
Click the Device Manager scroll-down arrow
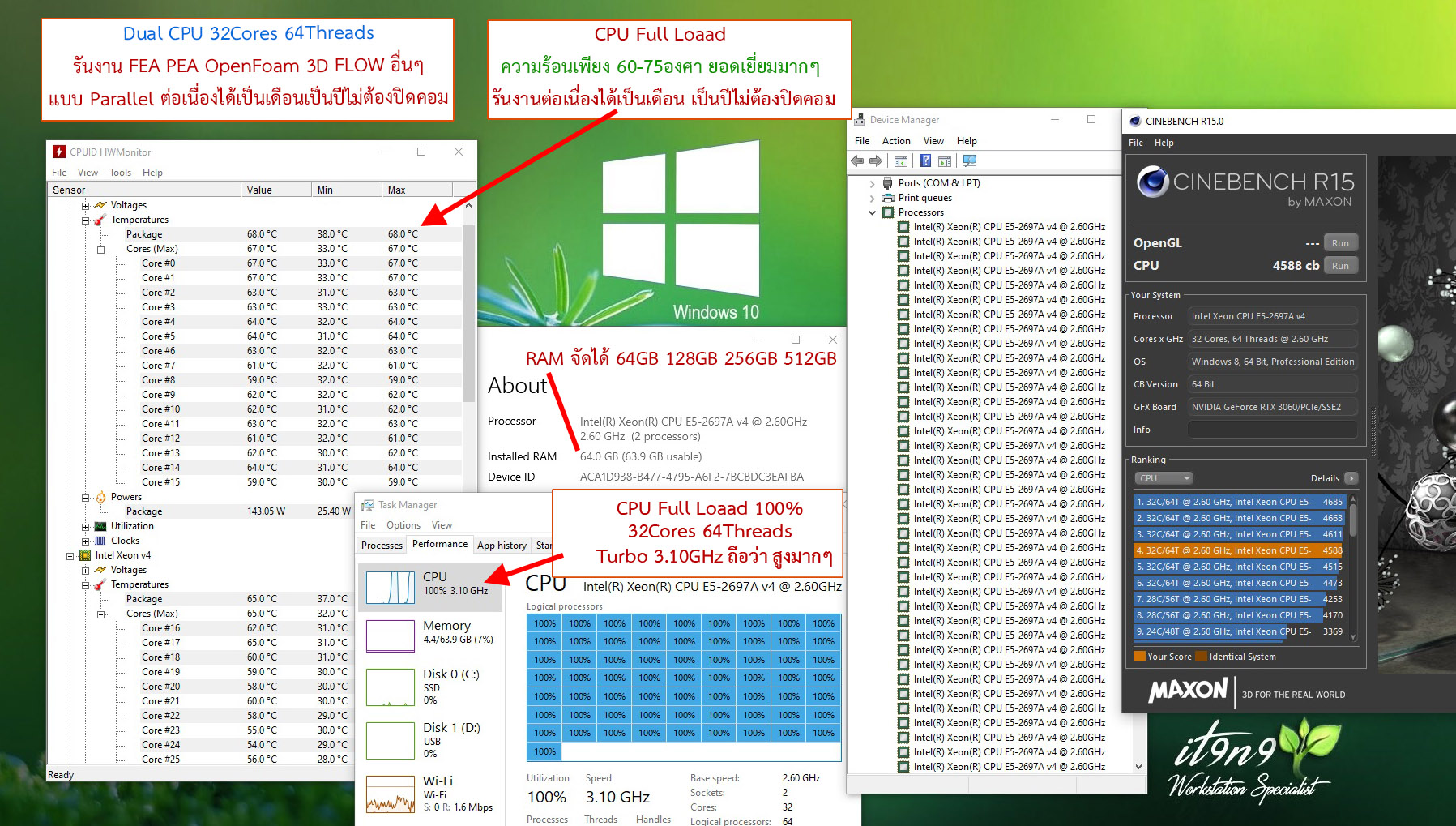[1138, 767]
